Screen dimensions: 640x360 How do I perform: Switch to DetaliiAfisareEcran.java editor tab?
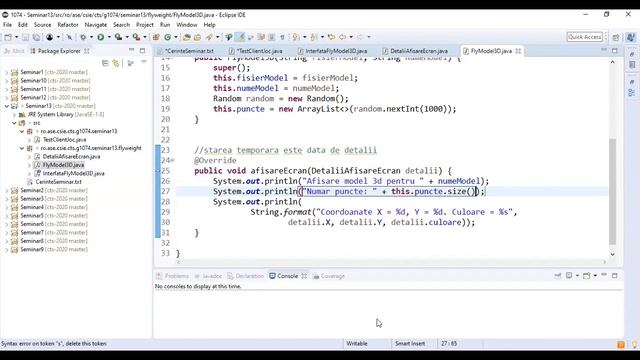click(416, 51)
